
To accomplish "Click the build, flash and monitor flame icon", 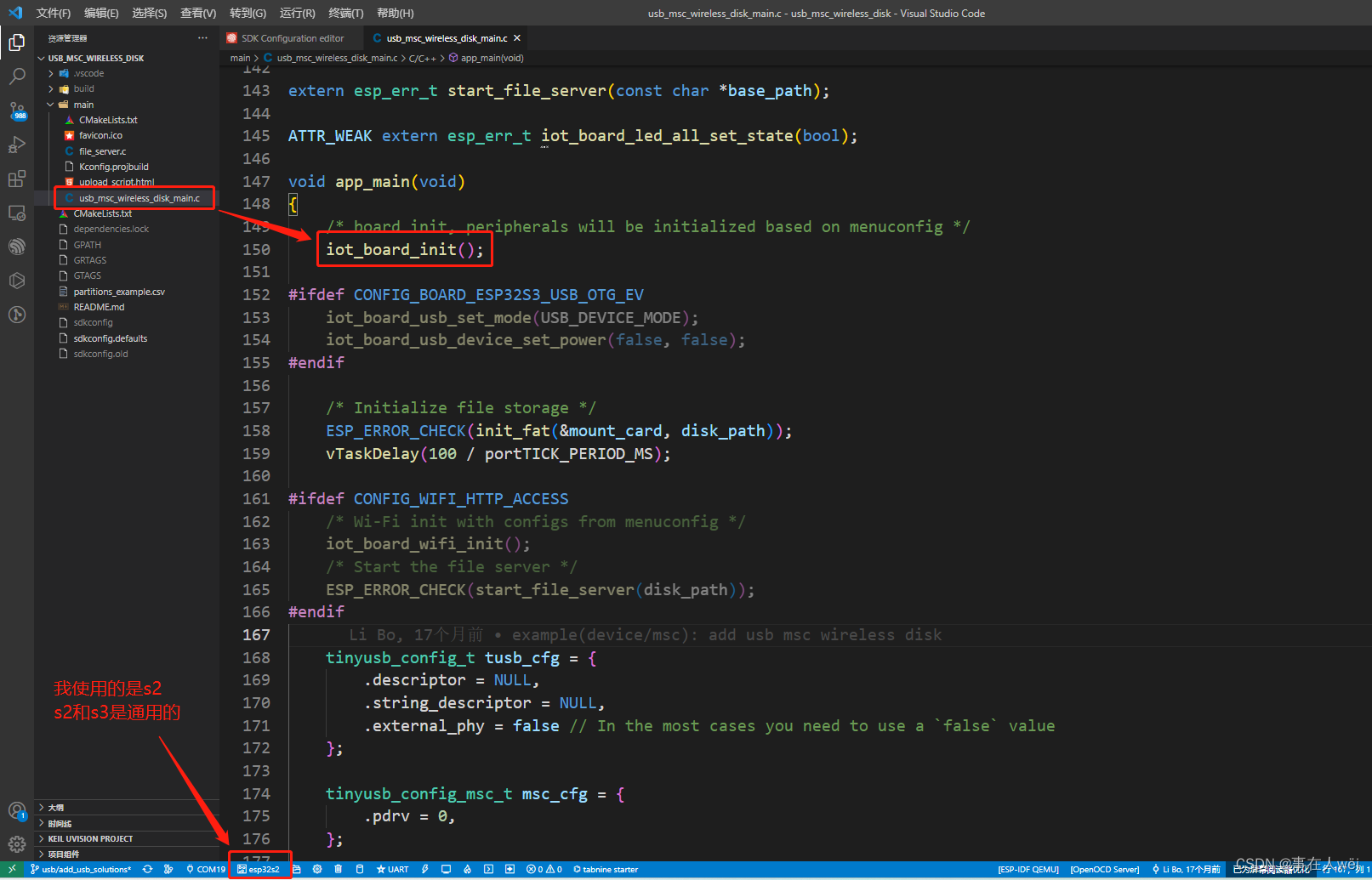I will pos(467,869).
